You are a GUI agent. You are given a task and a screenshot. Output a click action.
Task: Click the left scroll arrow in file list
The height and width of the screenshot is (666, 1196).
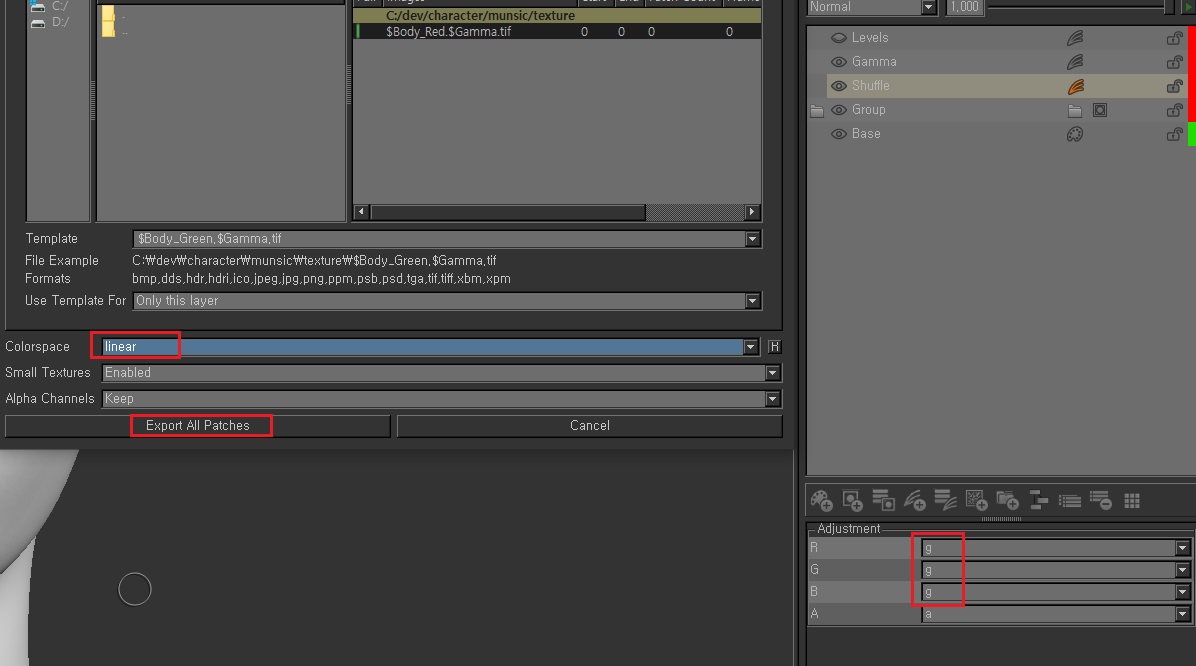362,212
